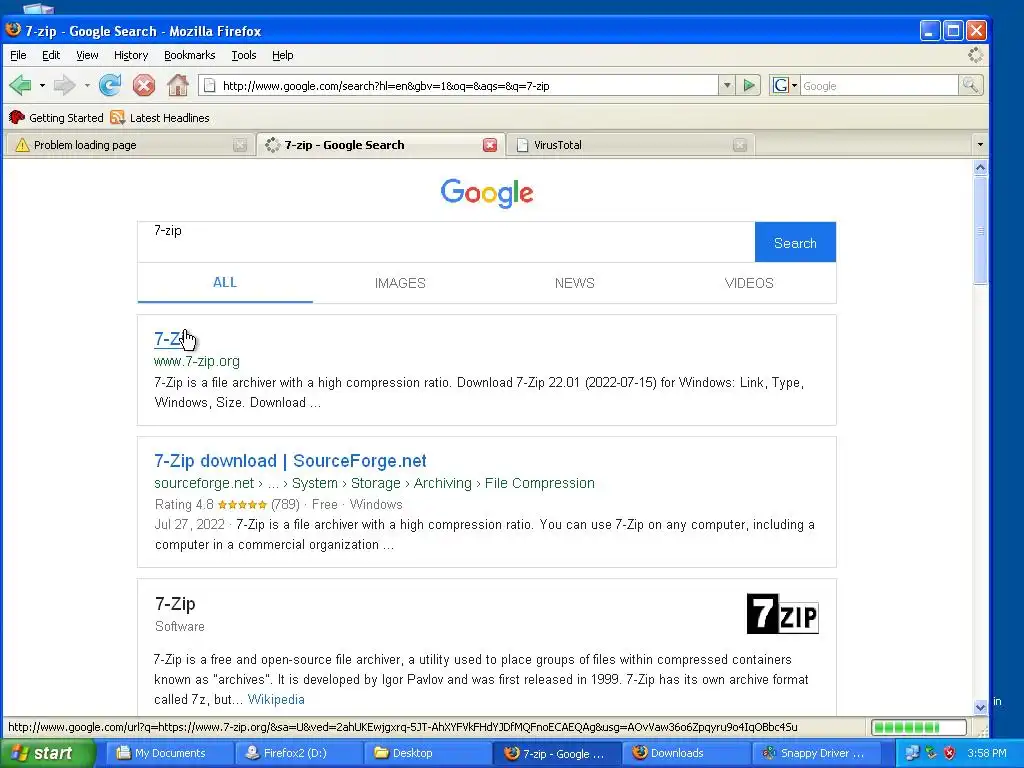1024x768 pixels.
Task: Stop loading with the red X button
Action: pos(144,85)
